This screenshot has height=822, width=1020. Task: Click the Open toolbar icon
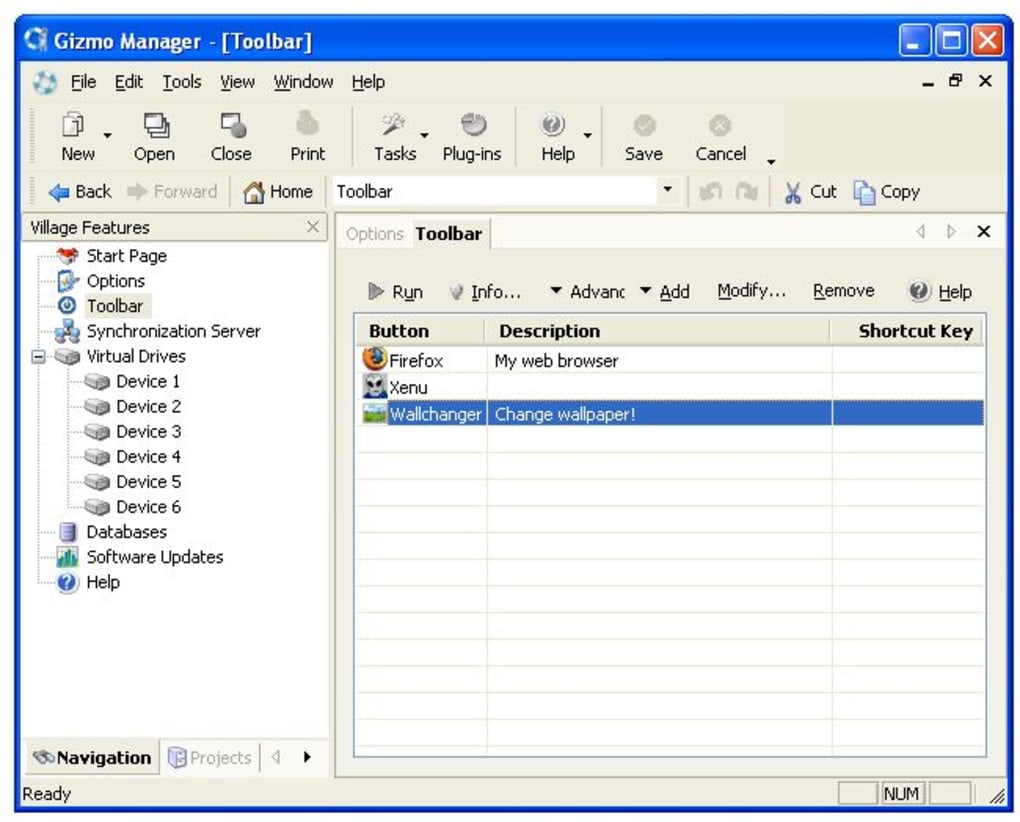155,126
